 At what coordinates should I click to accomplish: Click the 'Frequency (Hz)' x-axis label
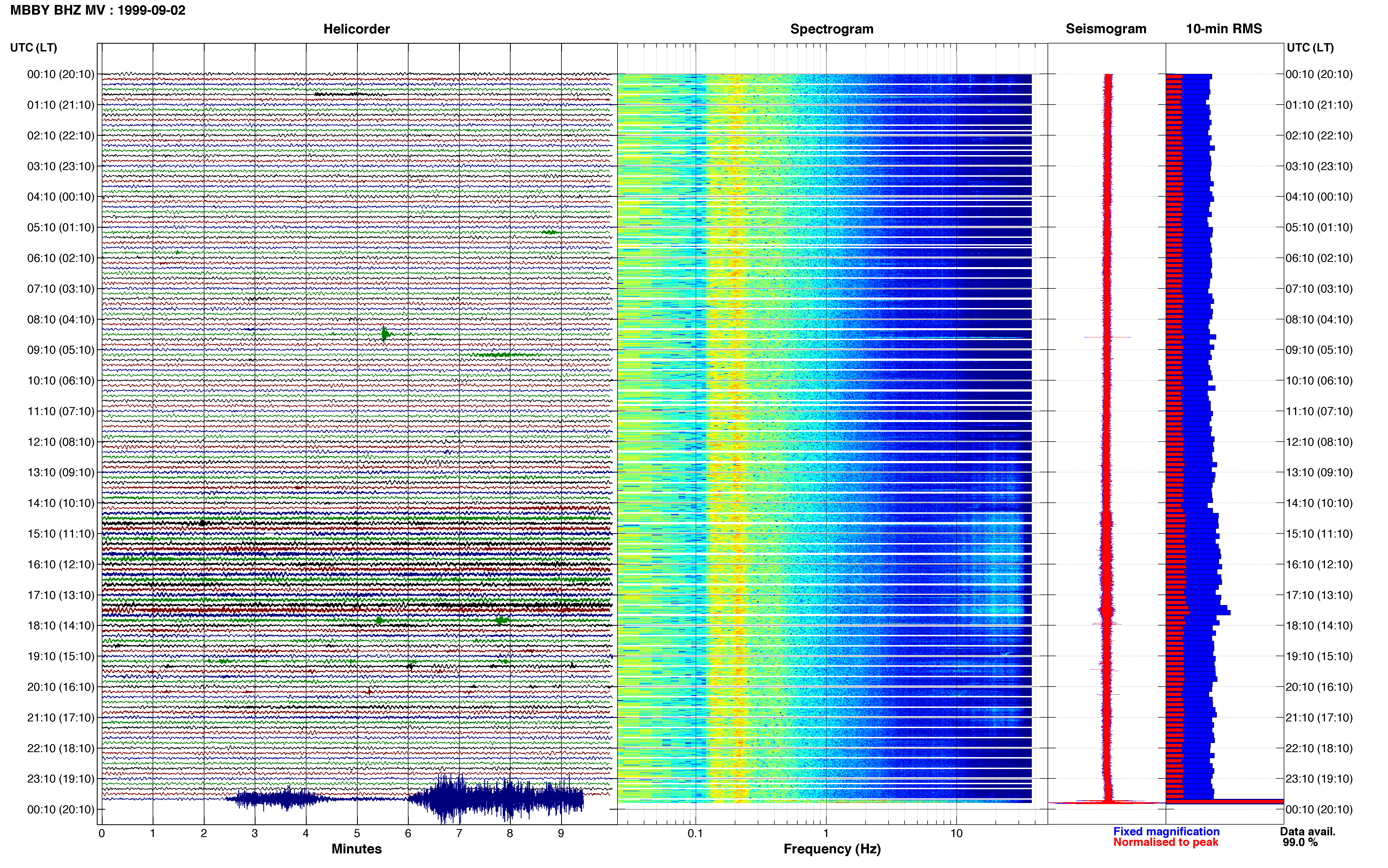pos(832,849)
